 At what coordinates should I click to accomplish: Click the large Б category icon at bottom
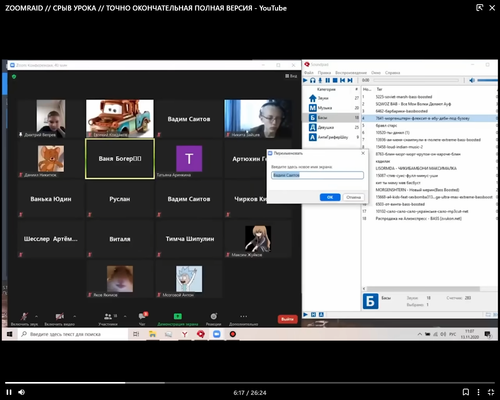click(370, 301)
